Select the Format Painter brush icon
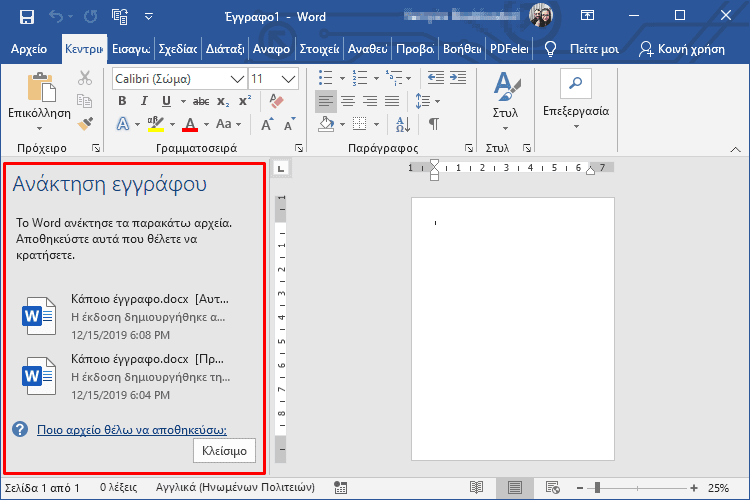 click(x=85, y=124)
